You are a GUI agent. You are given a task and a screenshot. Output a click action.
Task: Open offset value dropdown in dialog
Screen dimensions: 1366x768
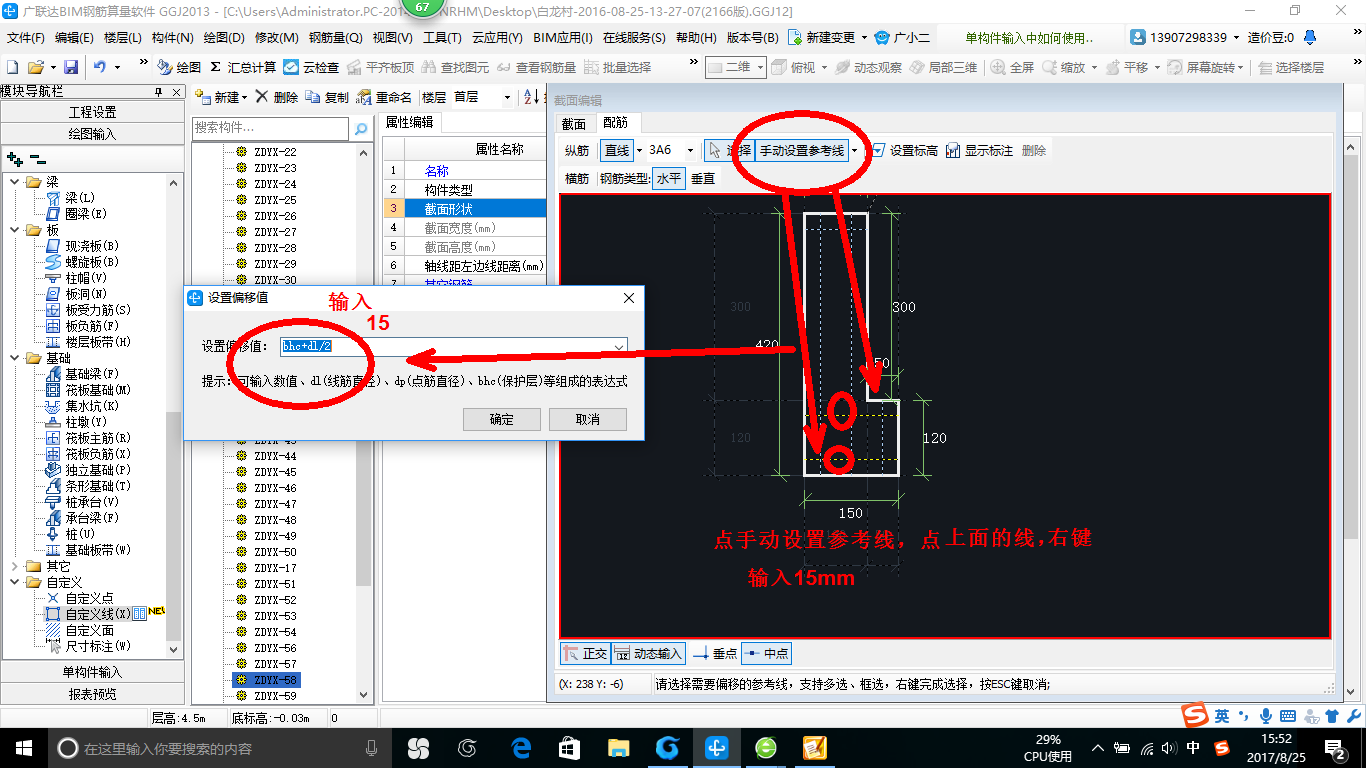click(x=619, y=346)
